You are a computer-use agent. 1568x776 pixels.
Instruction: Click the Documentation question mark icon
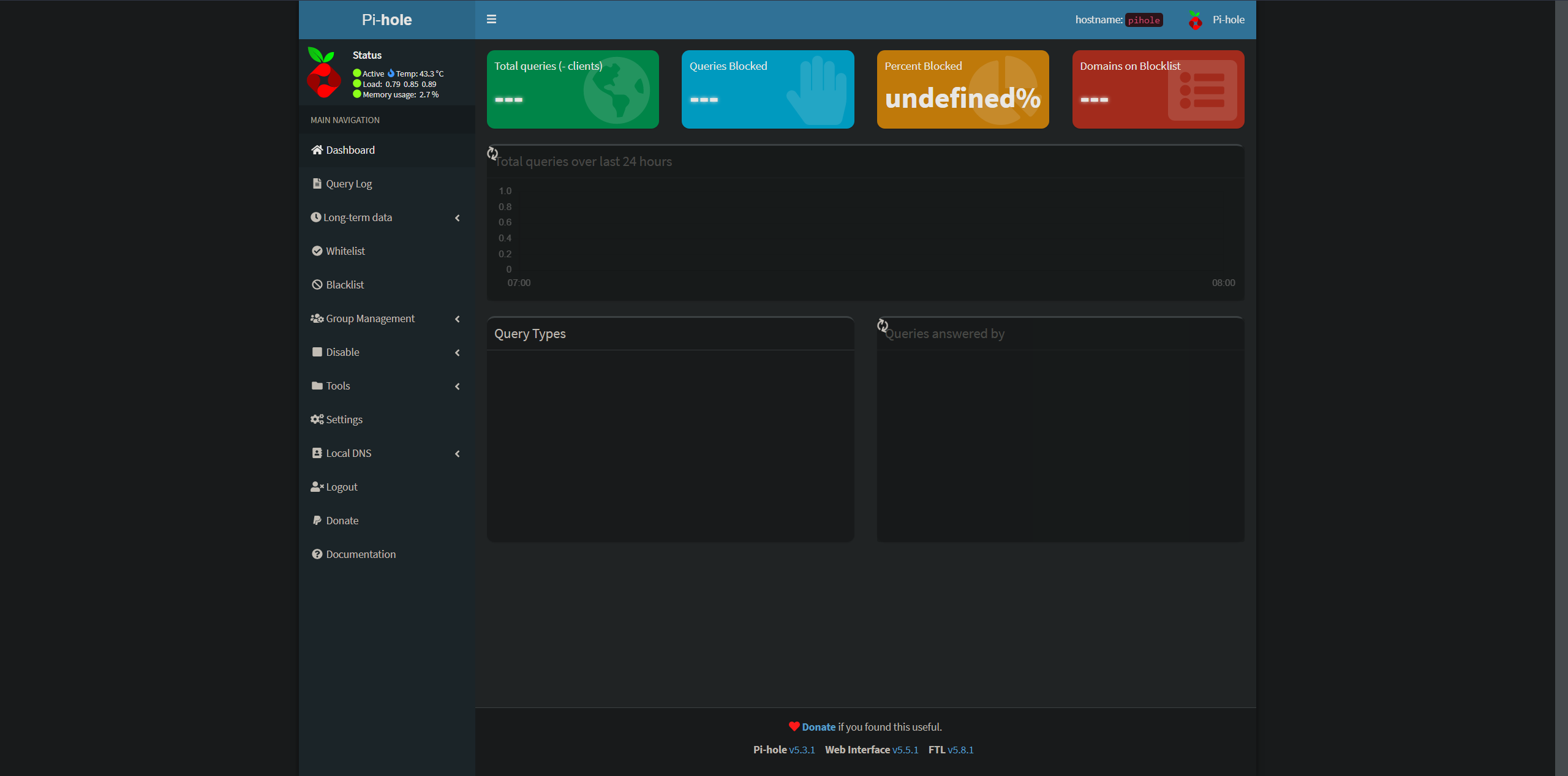coord(317,554)
